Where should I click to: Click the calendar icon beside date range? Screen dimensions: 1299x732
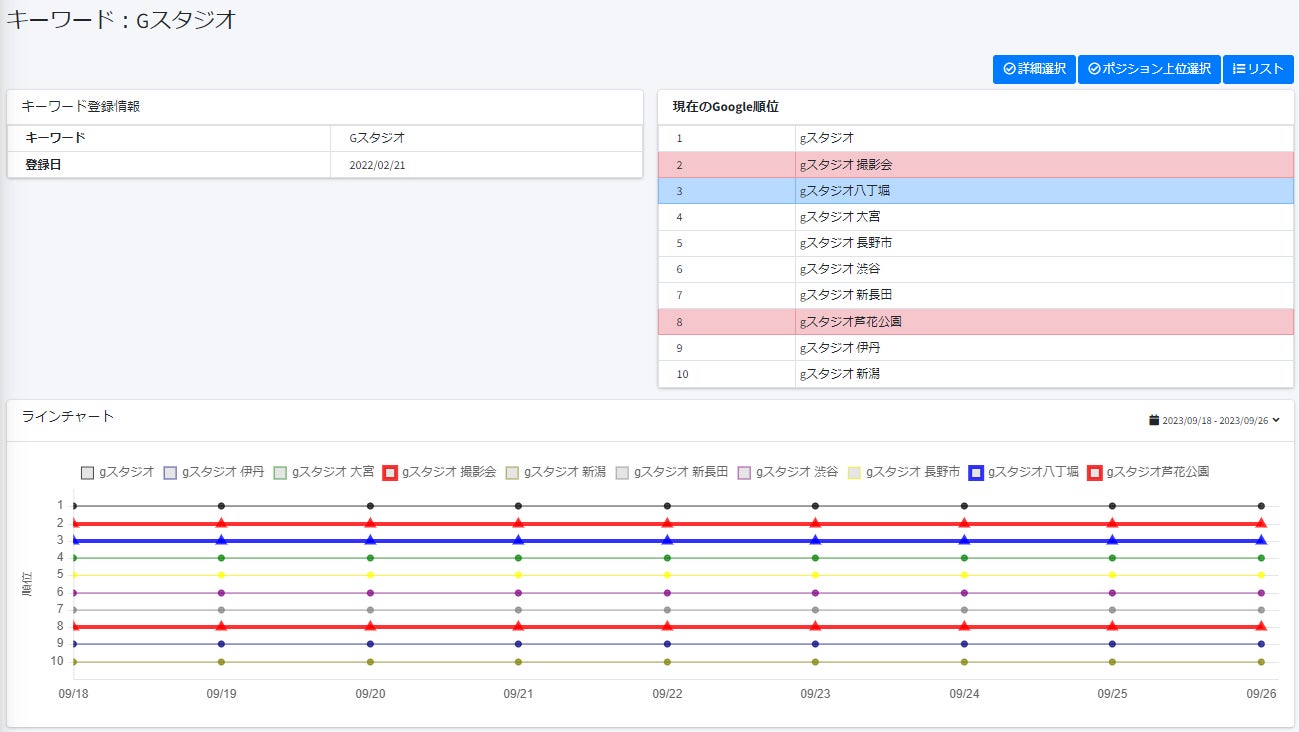click(x=1154, y=421)
